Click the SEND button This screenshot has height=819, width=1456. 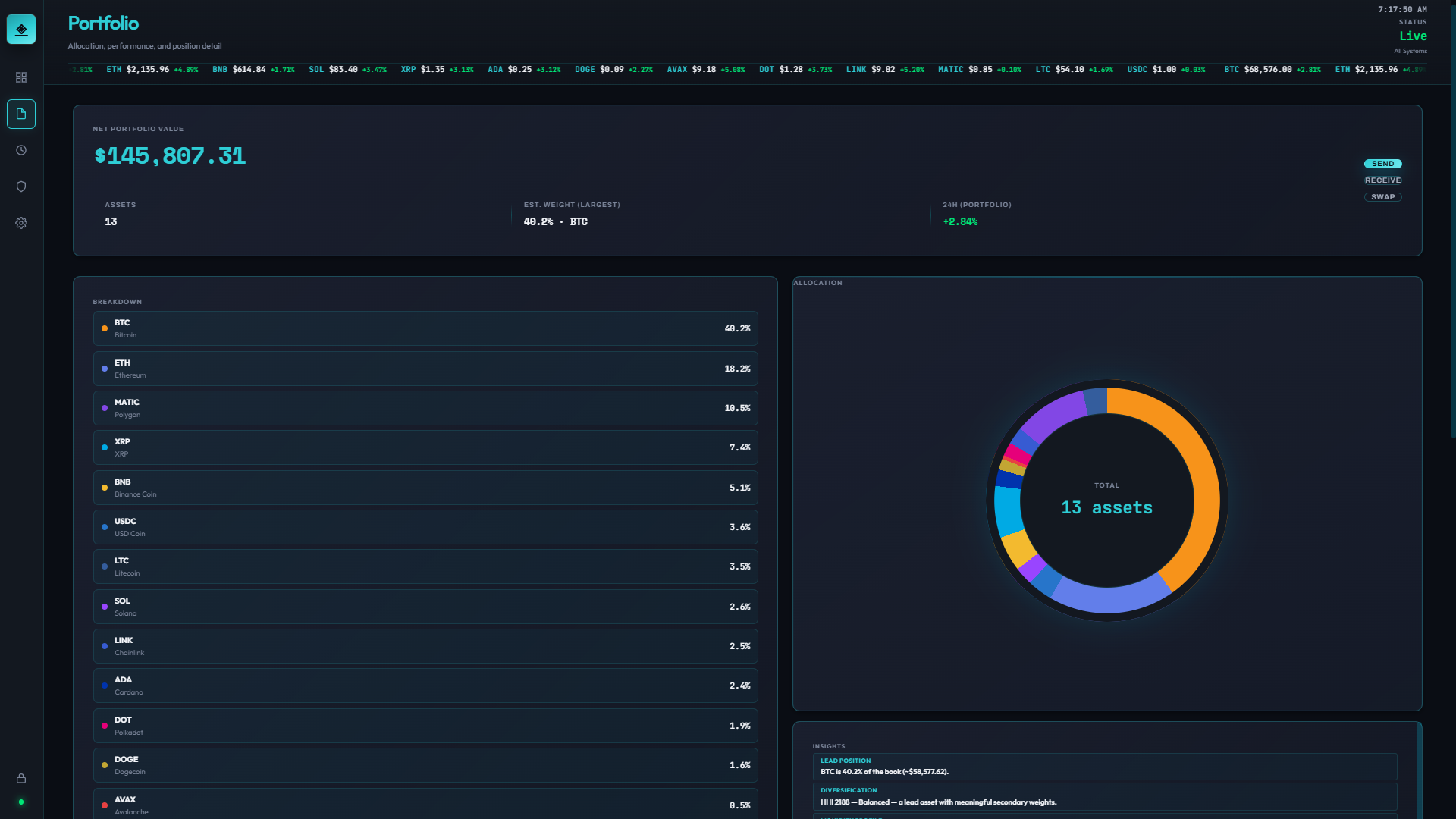pyautogui.click(x=1383, y=163)
